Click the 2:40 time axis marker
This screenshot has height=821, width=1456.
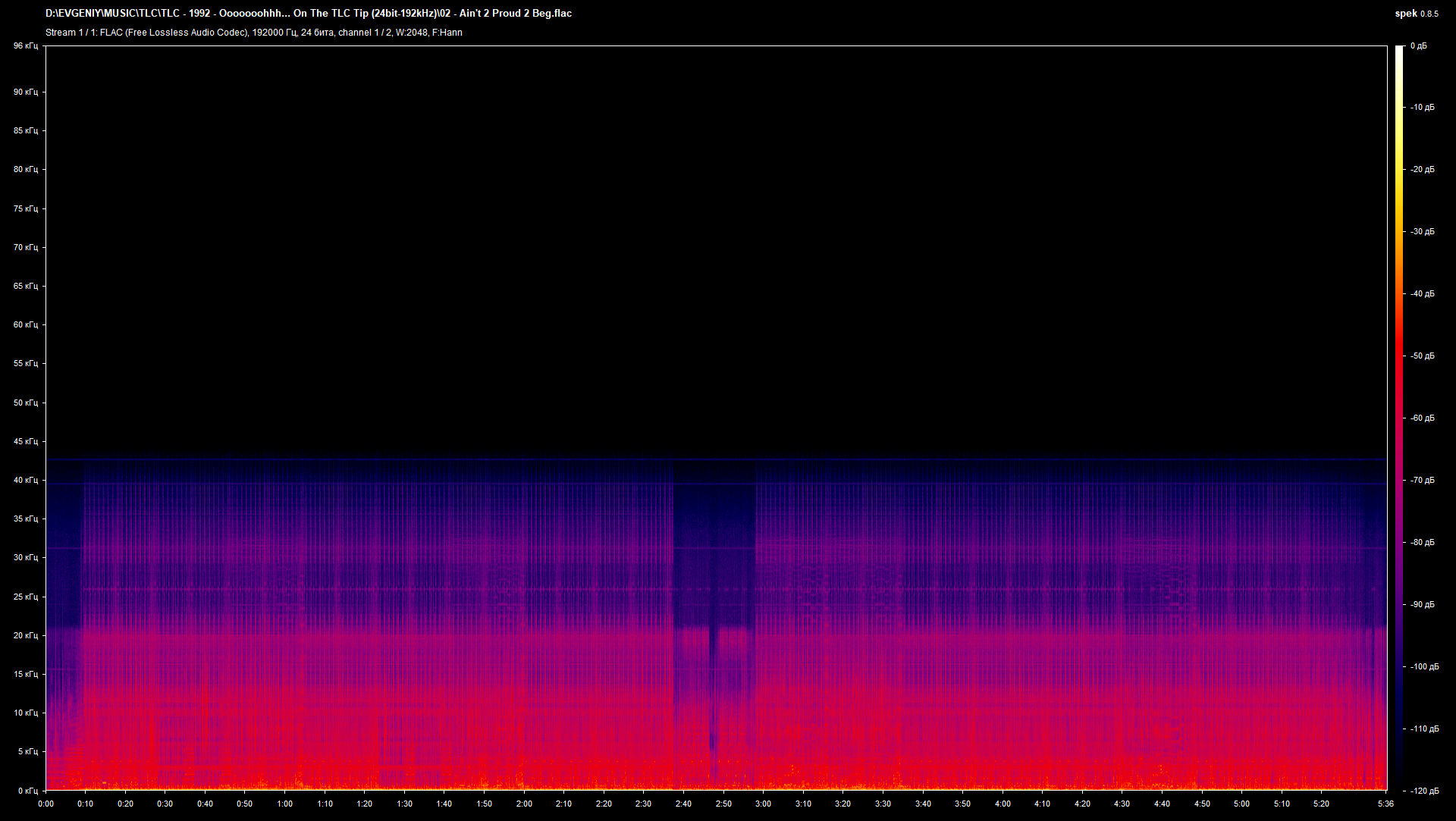tap(683, 804)
